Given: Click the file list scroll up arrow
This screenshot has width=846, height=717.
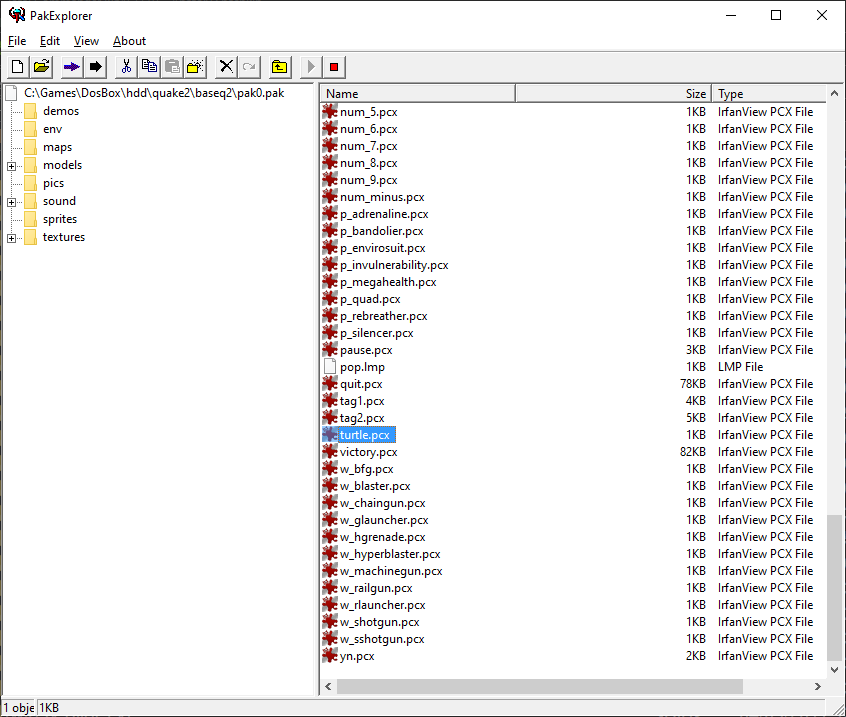Looking at the screenshot, I should click(x=834, y=93).
